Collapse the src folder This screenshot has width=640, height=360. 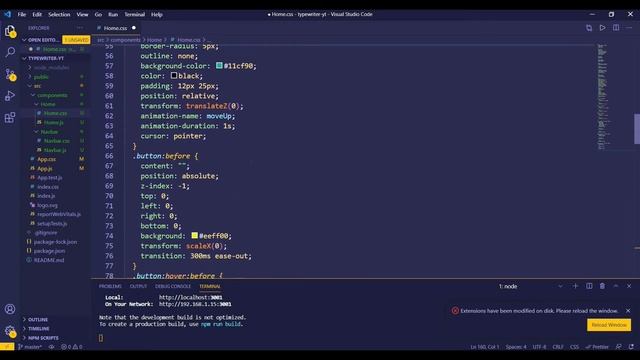click(37, 86)
